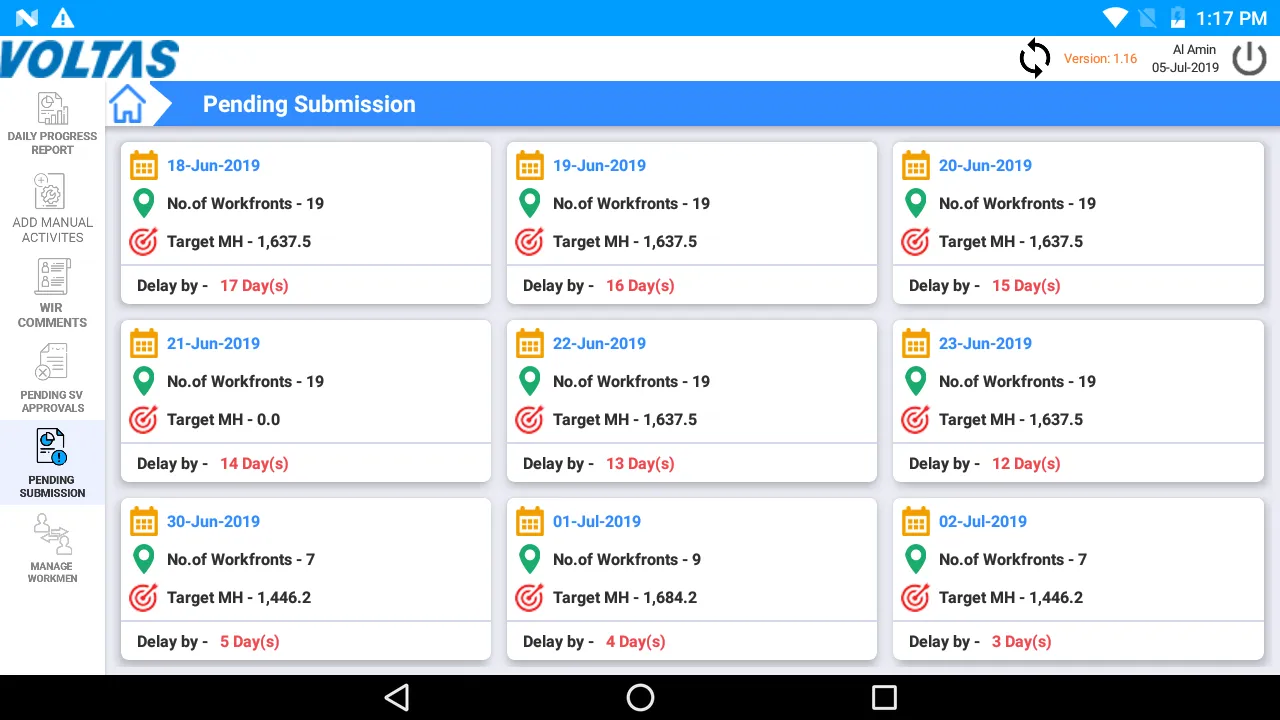Screen dimensions: 1280x720
Task: Click the 16 Day(s) delay text
Action: [x=640, y=286]
